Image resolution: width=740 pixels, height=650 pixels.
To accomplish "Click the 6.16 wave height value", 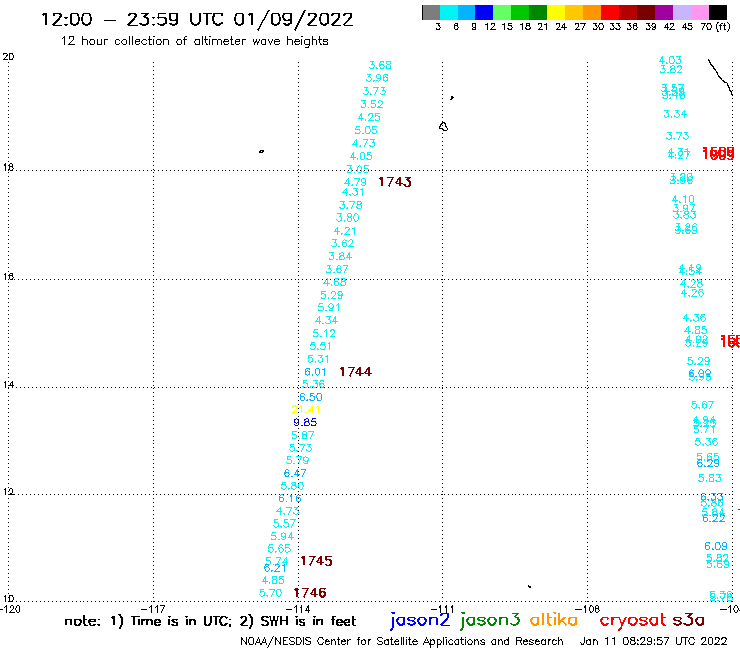I will [x=289, y=498].
